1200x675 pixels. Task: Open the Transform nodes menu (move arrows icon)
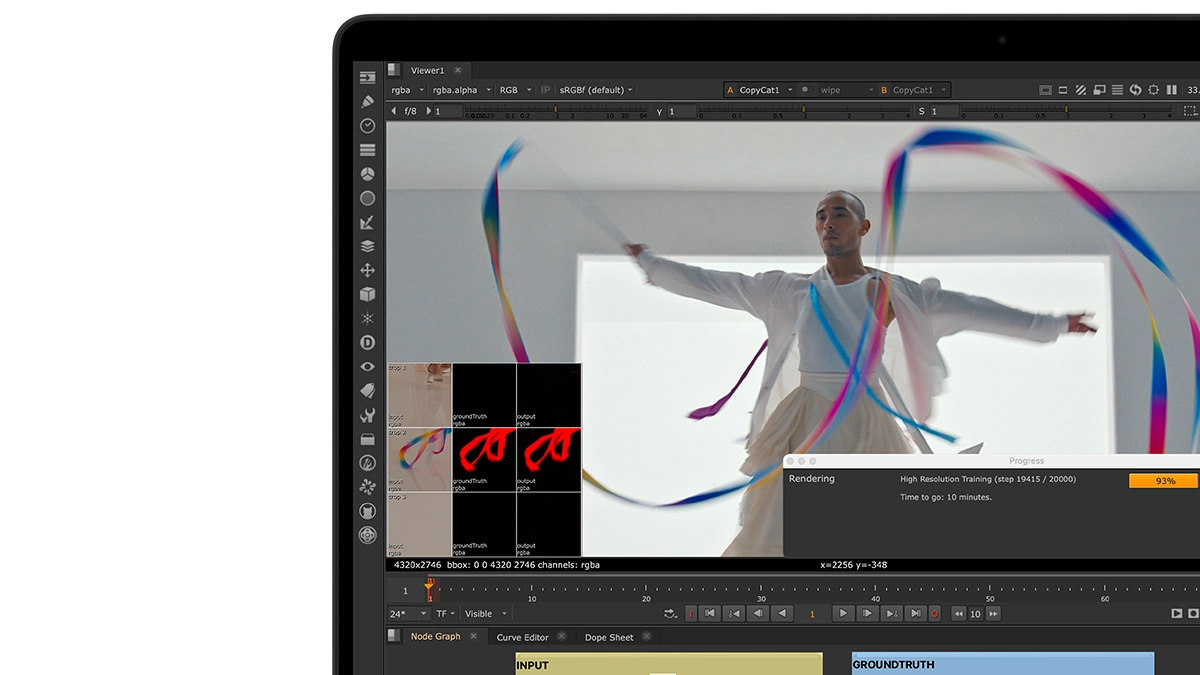[x=367, y=270]
